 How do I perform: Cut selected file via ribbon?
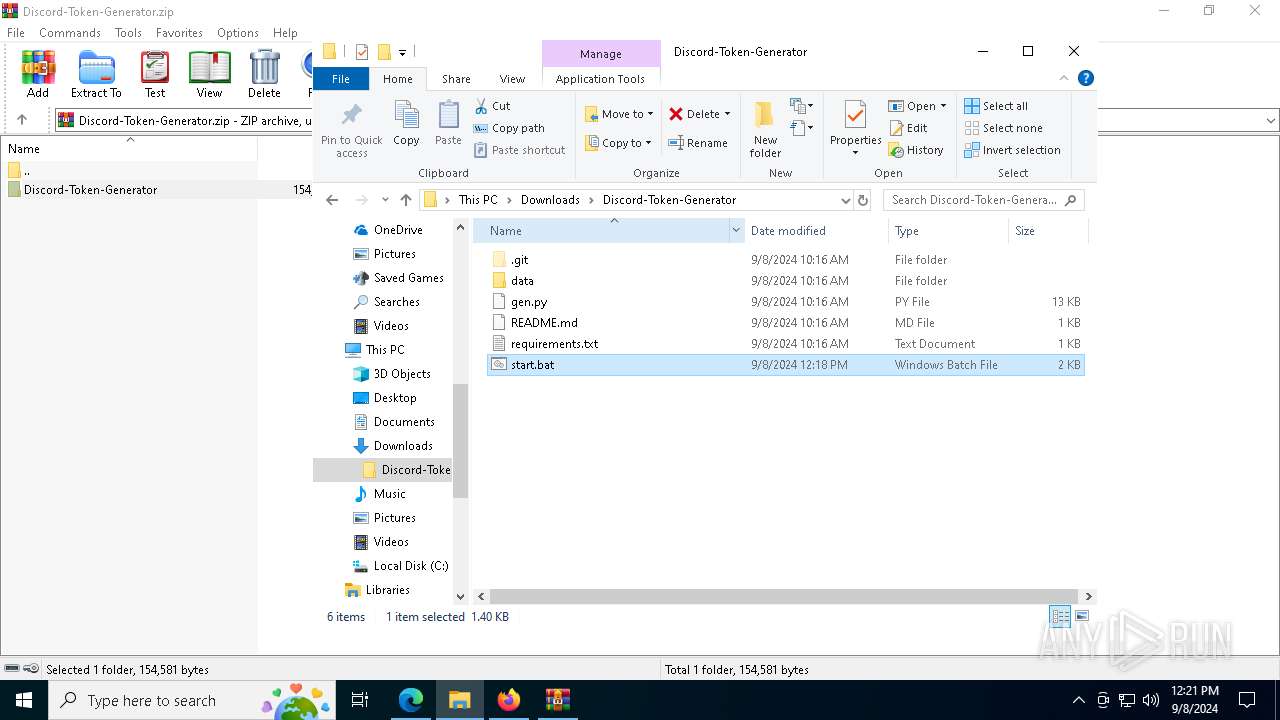492,106
